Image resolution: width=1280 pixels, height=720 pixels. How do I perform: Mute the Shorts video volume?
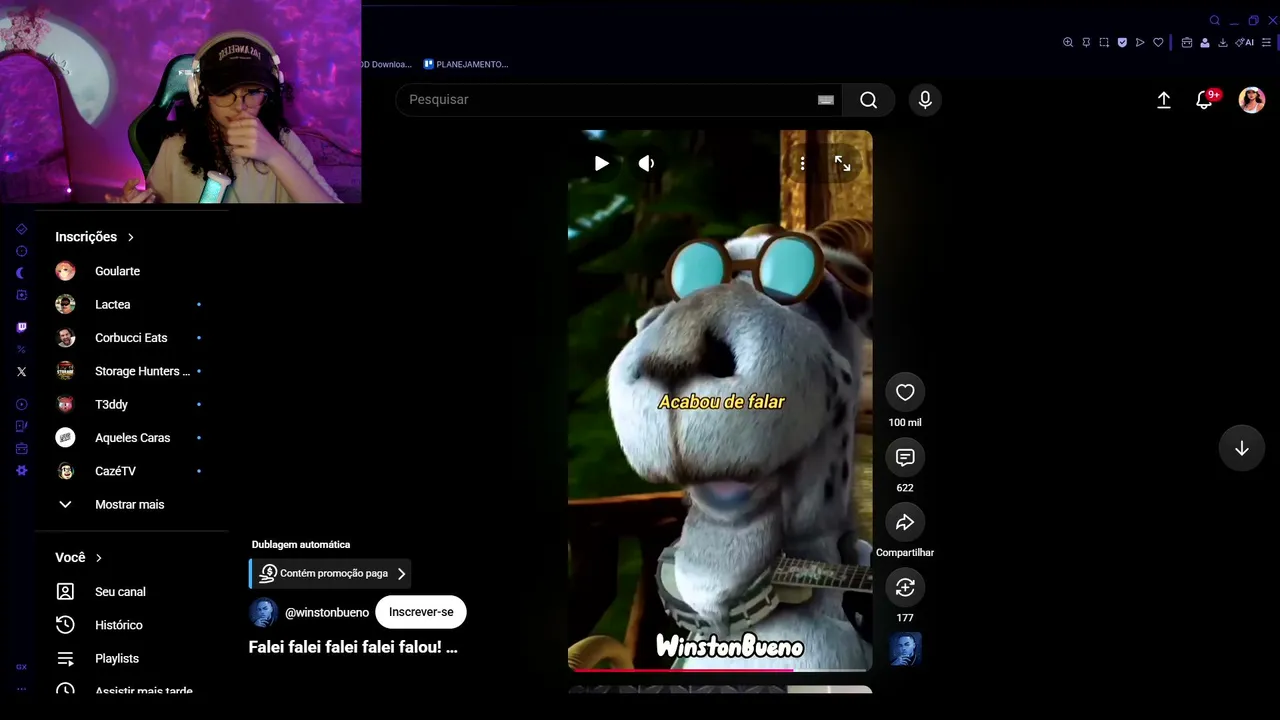coord(646,163)
